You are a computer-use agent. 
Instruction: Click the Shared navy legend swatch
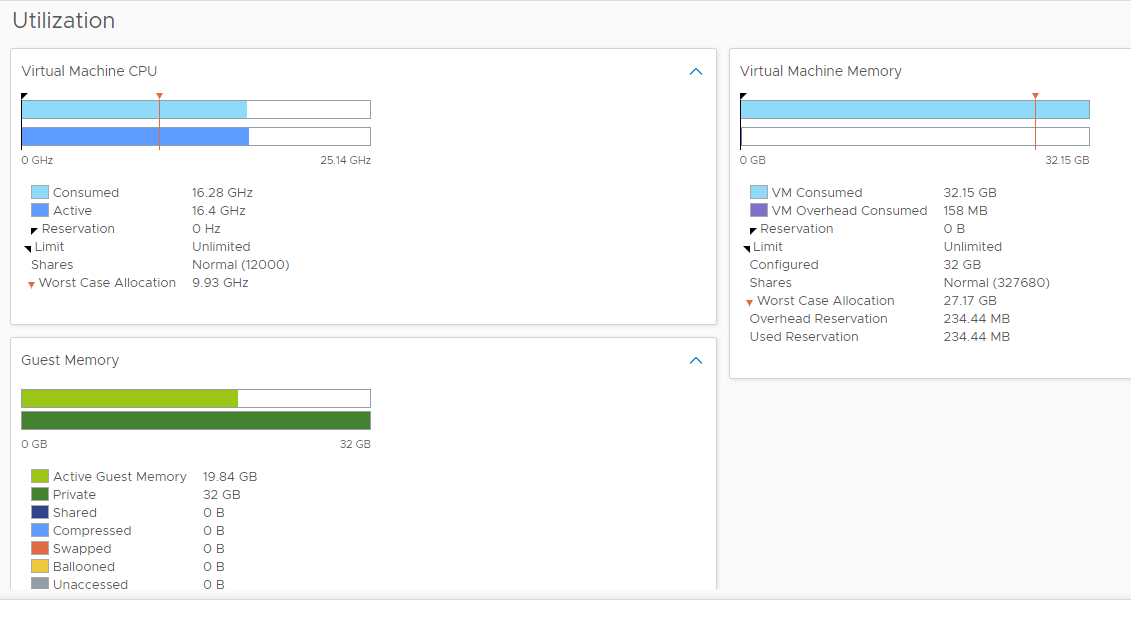coord(40,513)
